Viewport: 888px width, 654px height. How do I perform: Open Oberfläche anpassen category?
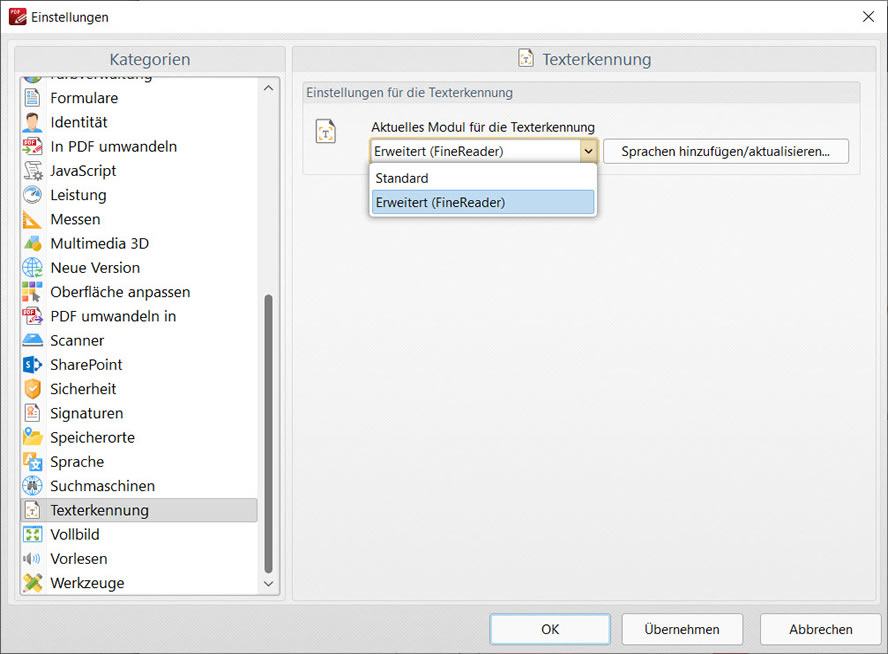[139, 292]
